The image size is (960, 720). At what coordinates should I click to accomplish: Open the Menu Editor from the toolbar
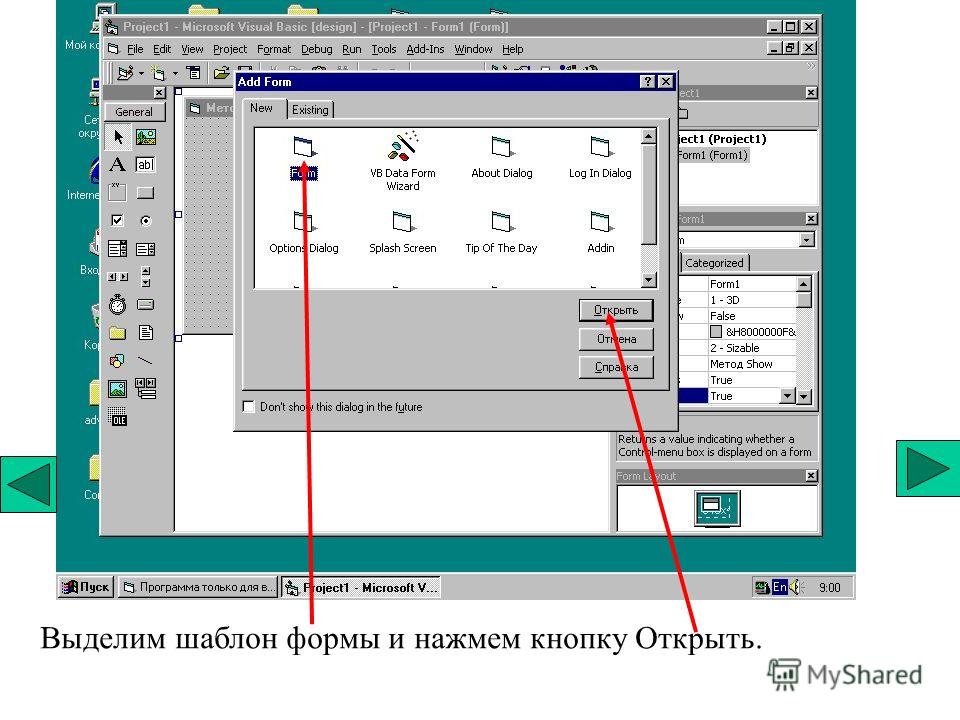pos(193,73)
